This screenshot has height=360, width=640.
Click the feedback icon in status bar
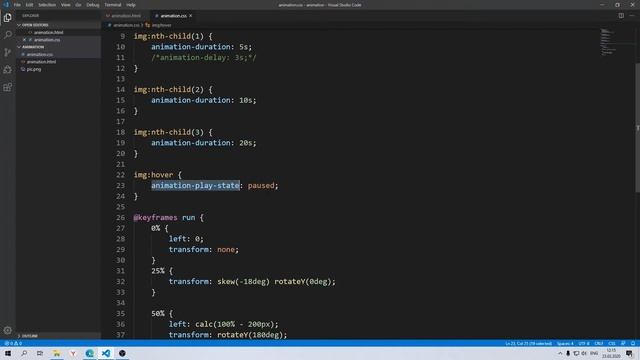tap(623, 343)
